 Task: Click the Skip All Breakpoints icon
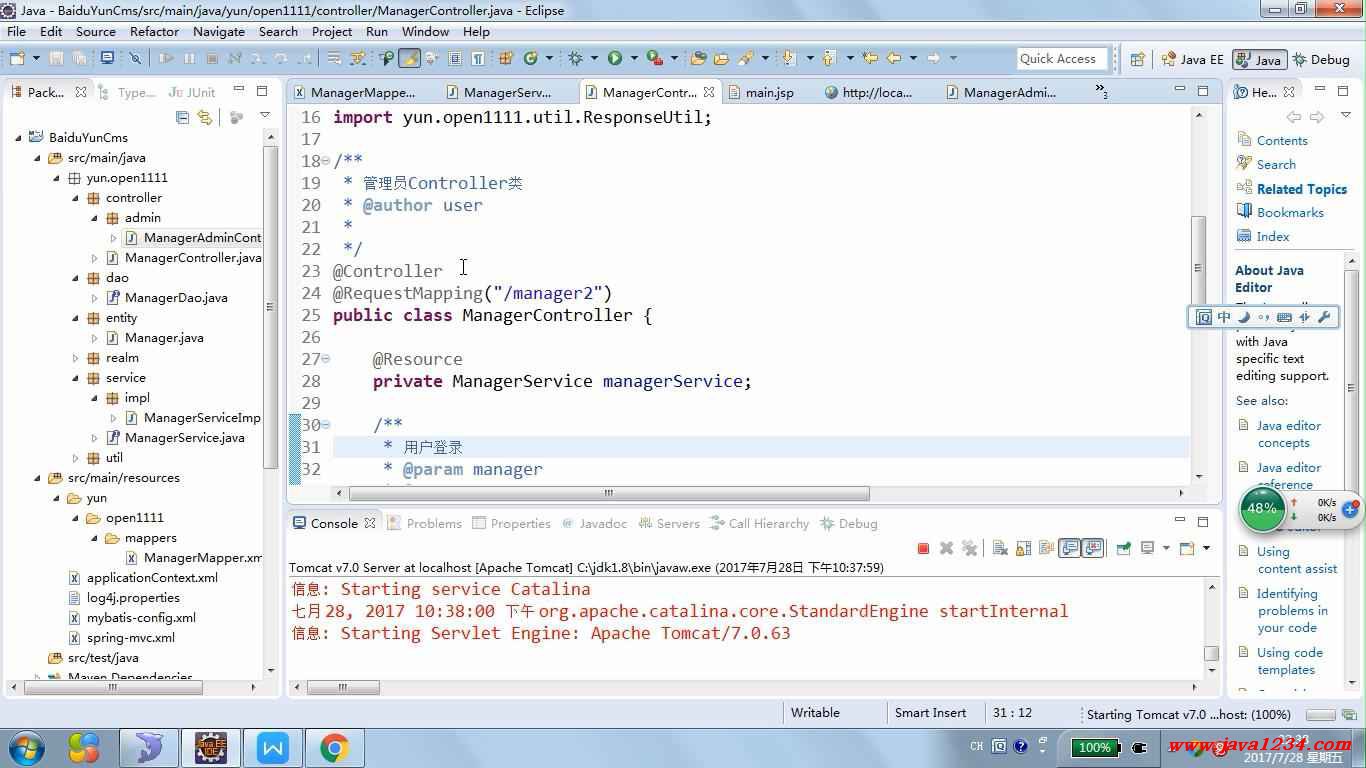click(135, 58)
